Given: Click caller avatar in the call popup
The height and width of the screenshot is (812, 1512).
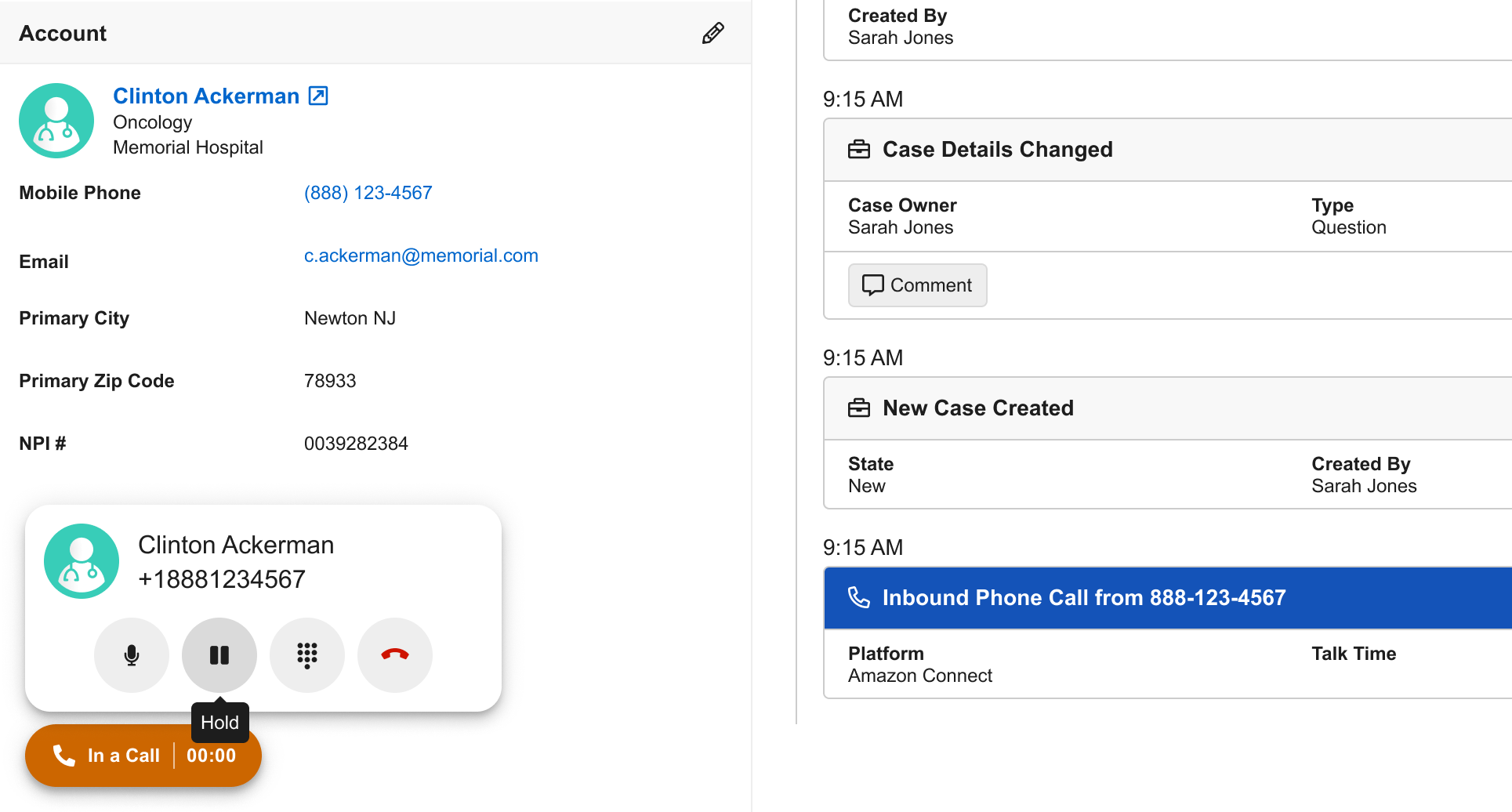Looking at the screenshot, I should coord(82,561).
